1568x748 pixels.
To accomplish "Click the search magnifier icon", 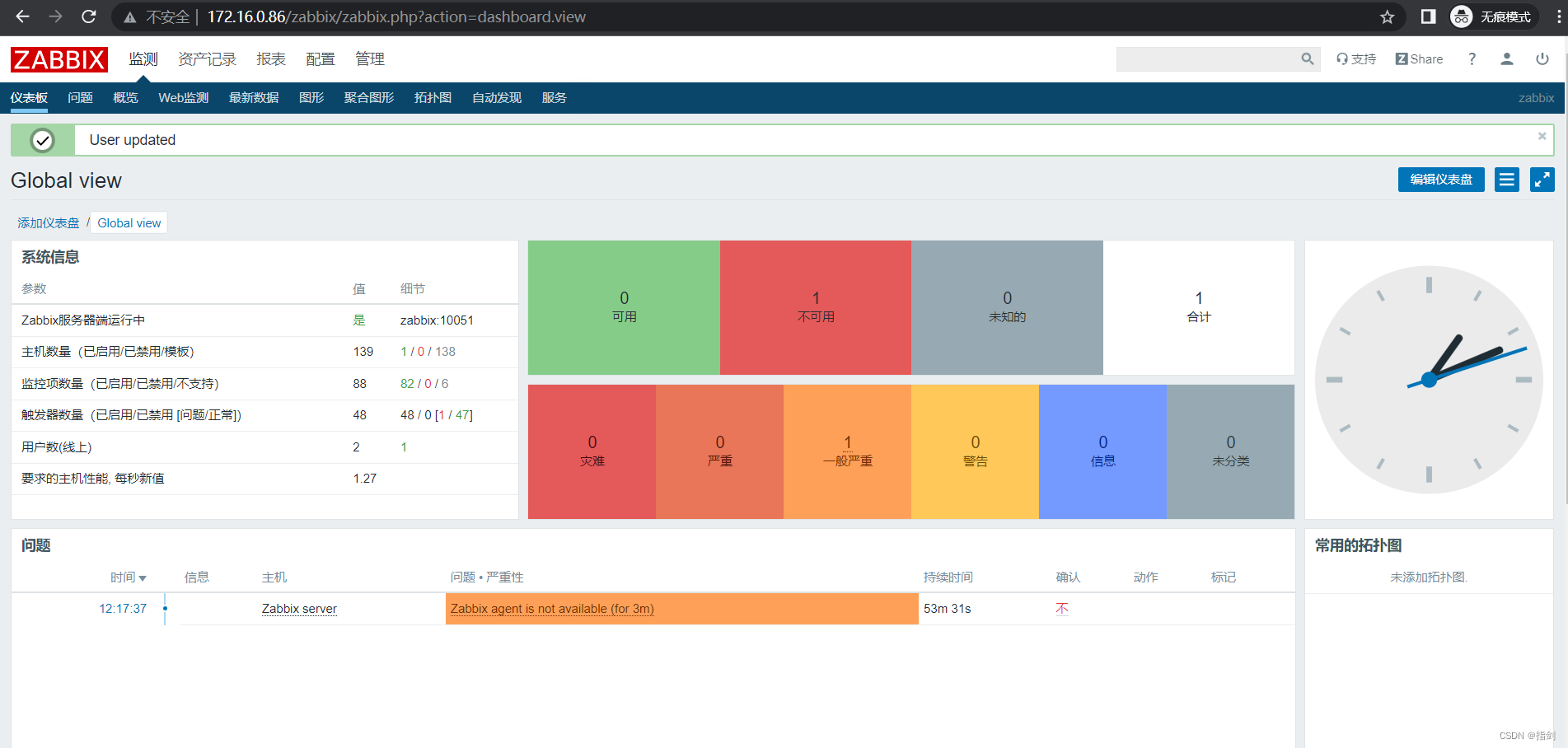I will pos(1308,59).
